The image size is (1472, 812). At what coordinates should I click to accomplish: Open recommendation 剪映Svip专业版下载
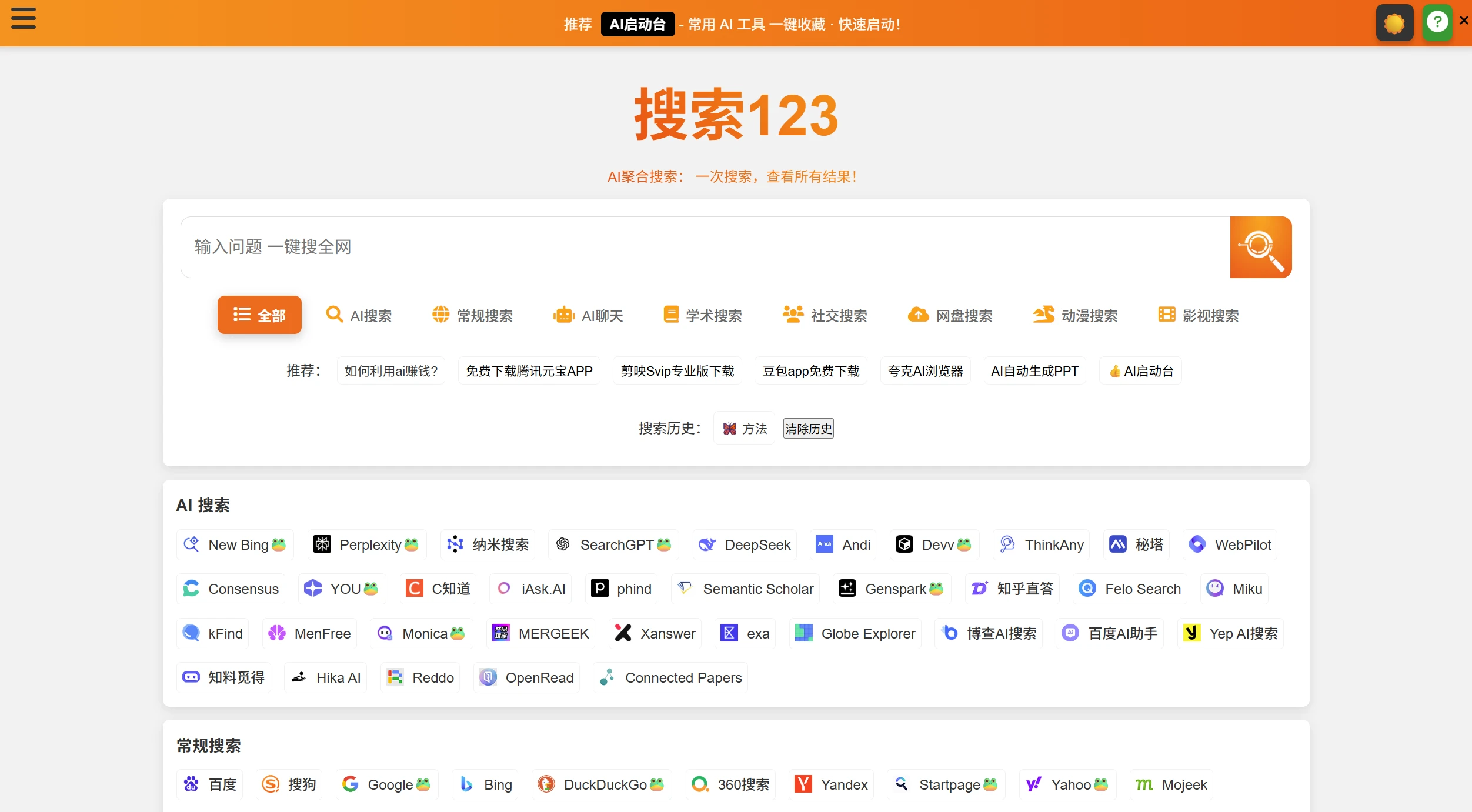677,371
